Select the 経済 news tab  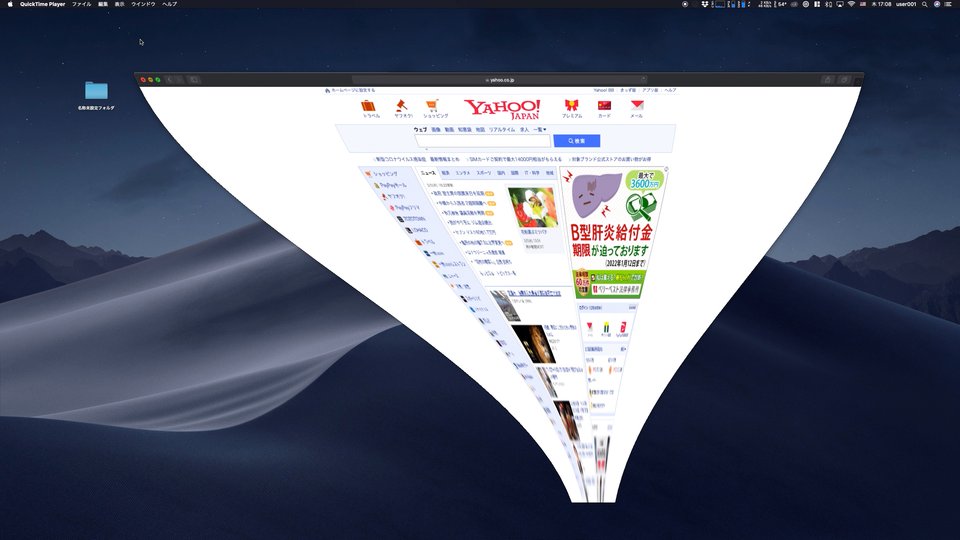[x=446, y=173]
